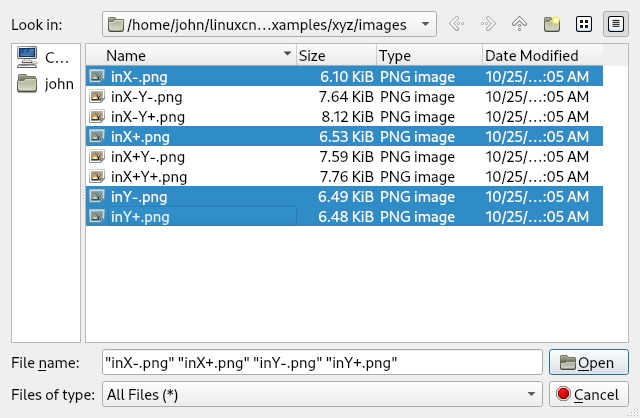
Task: Select the inX-Y-.png file icon
Action: click(97, 96)
